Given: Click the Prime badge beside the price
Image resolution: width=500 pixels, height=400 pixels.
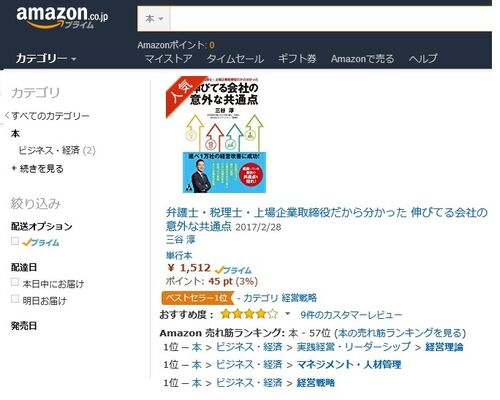Looking at the screenshot, I should [233, 270].
